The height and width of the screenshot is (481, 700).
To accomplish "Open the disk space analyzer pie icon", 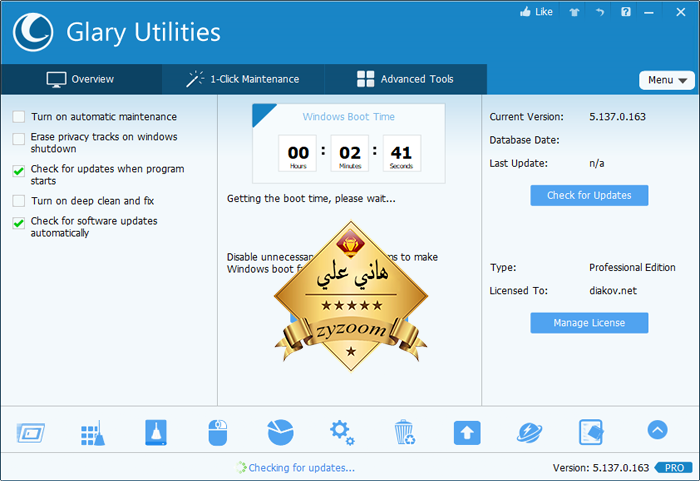I will [280, 432].
